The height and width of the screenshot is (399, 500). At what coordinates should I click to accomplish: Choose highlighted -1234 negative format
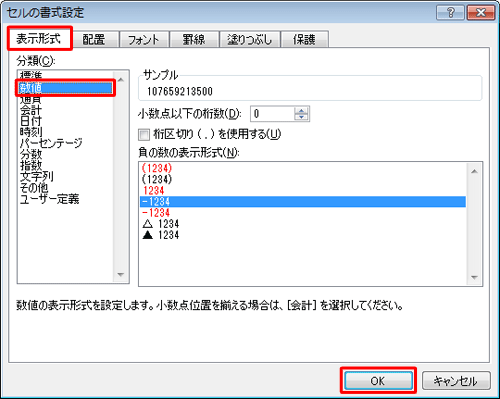point(303,202)
